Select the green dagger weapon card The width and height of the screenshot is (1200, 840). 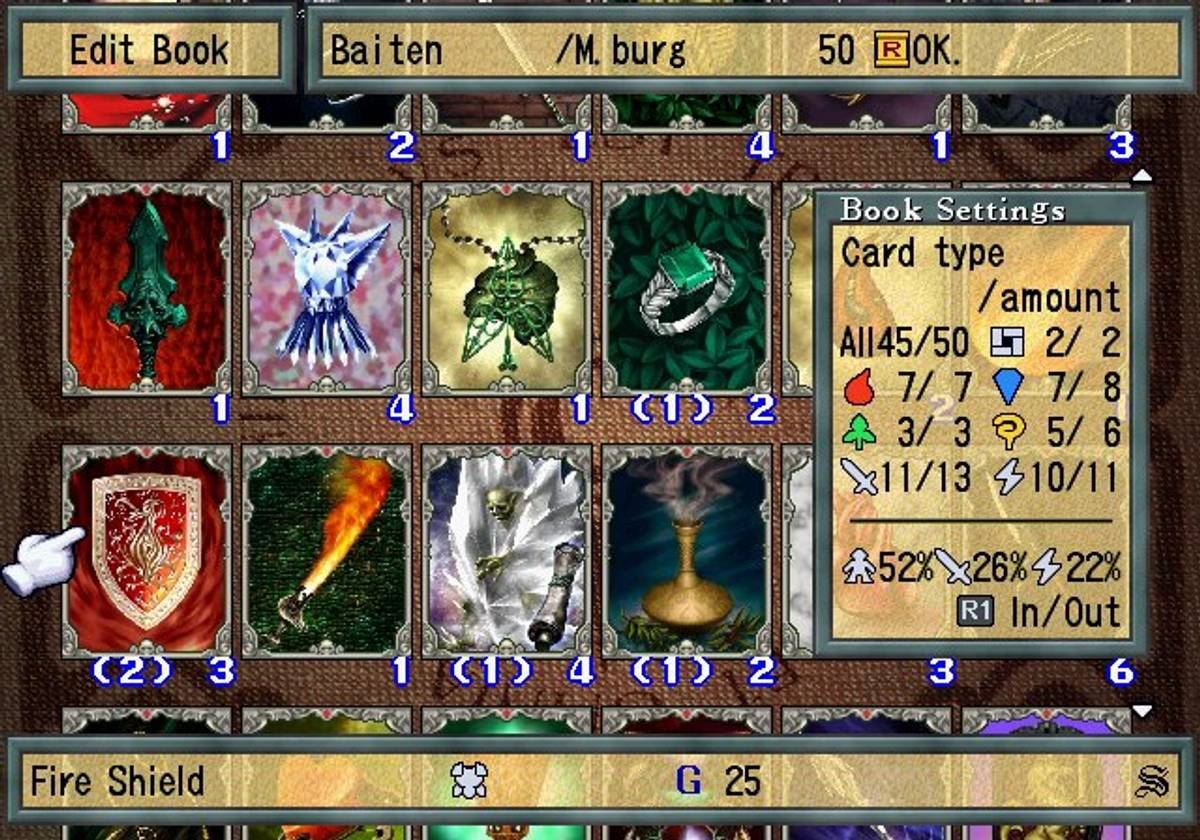point(147,288)
